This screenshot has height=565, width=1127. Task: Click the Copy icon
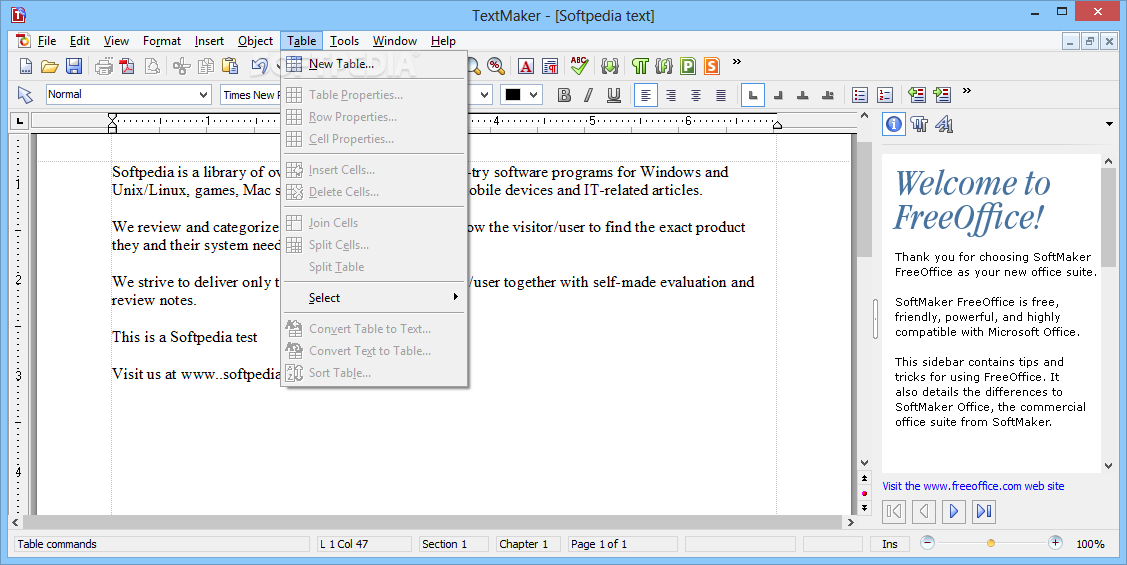coord(206,67)
